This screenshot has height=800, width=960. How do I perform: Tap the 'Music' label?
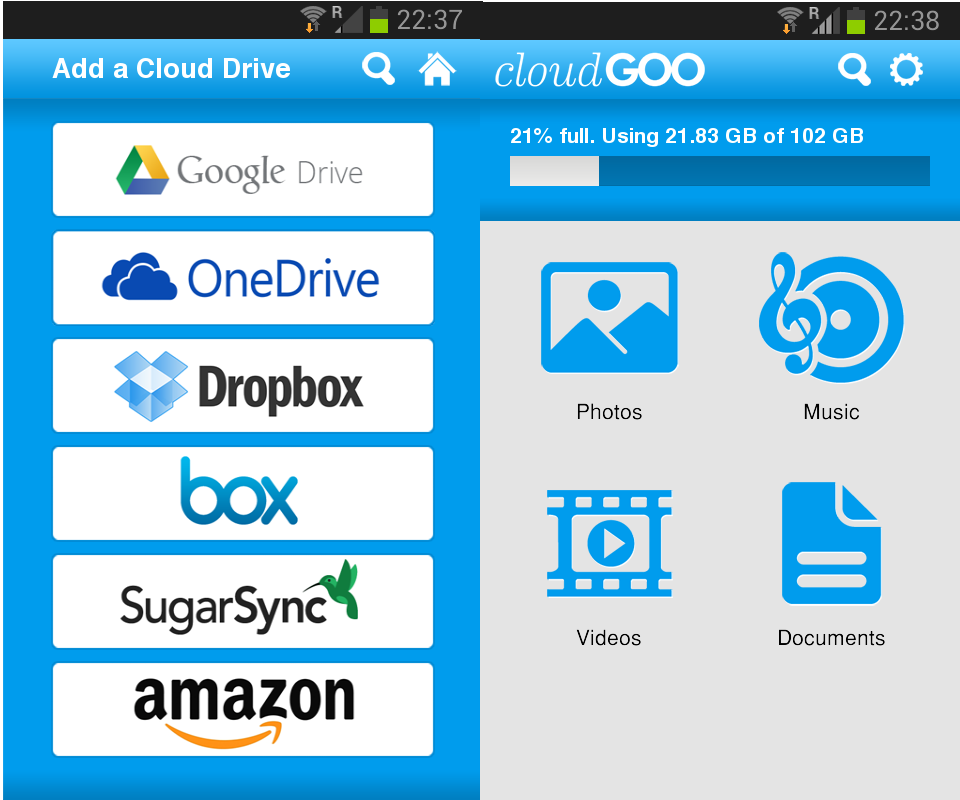click(x=831, y=412)
